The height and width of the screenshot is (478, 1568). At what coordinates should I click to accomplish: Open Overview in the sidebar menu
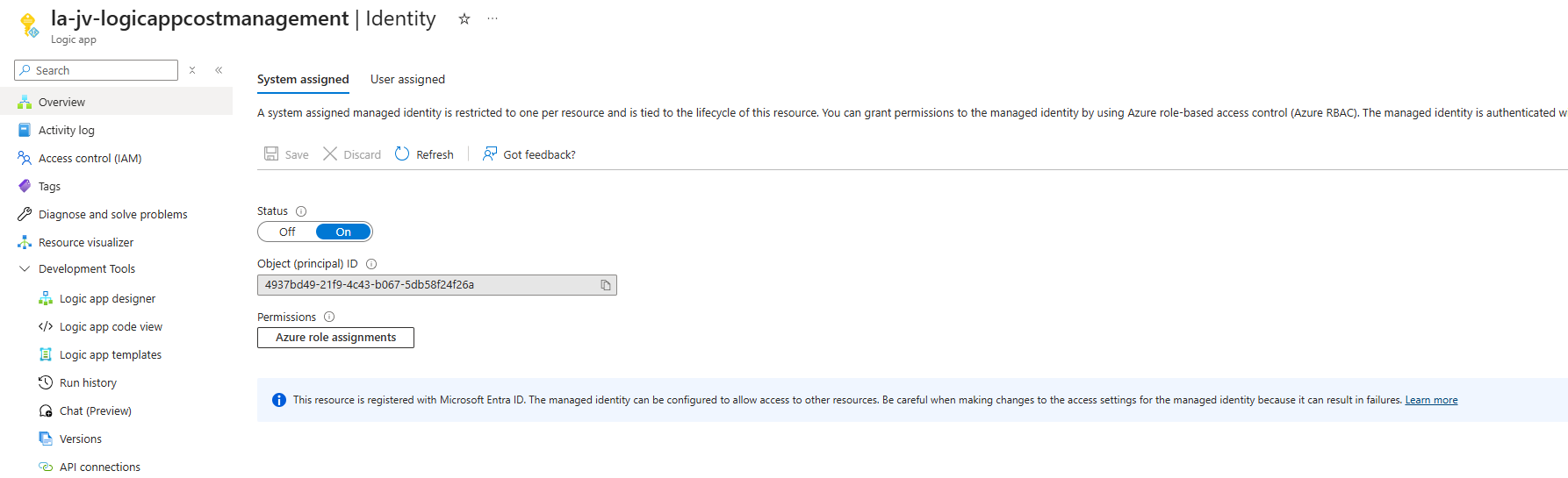point(116,102)
